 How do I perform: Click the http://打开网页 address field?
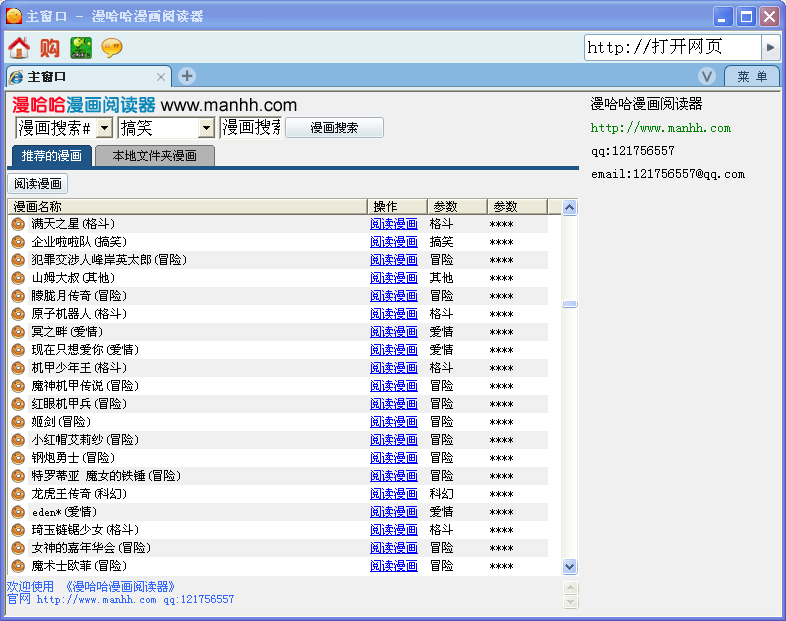[x=673, y=48]
